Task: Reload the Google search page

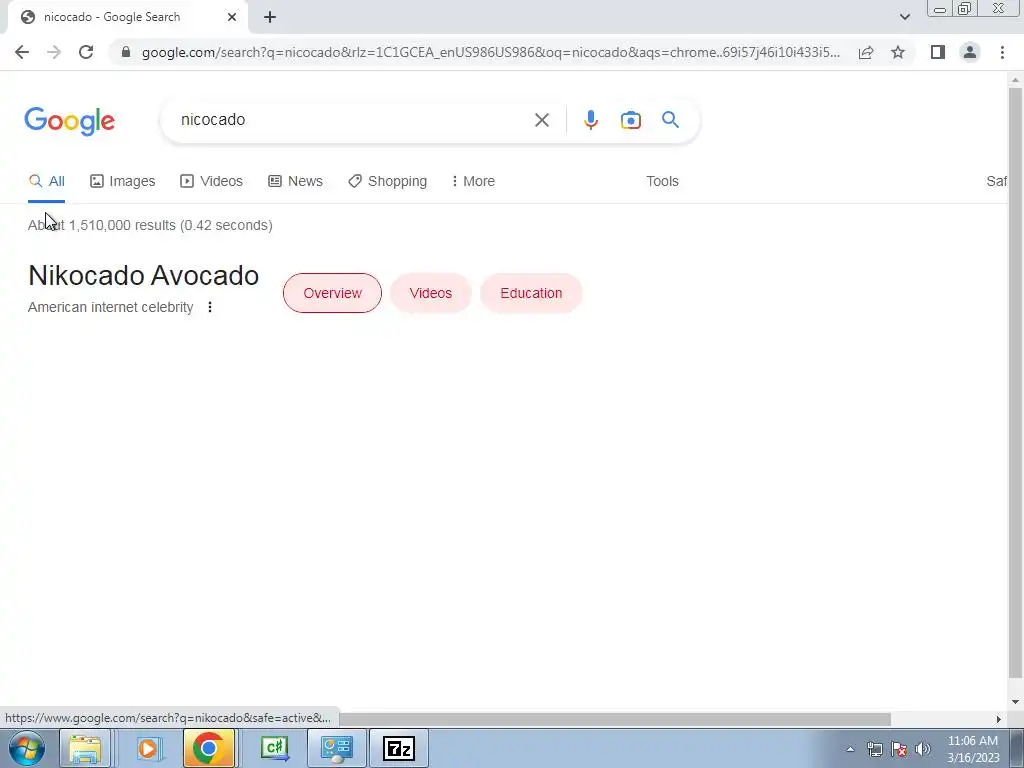Action: [86, 52]
